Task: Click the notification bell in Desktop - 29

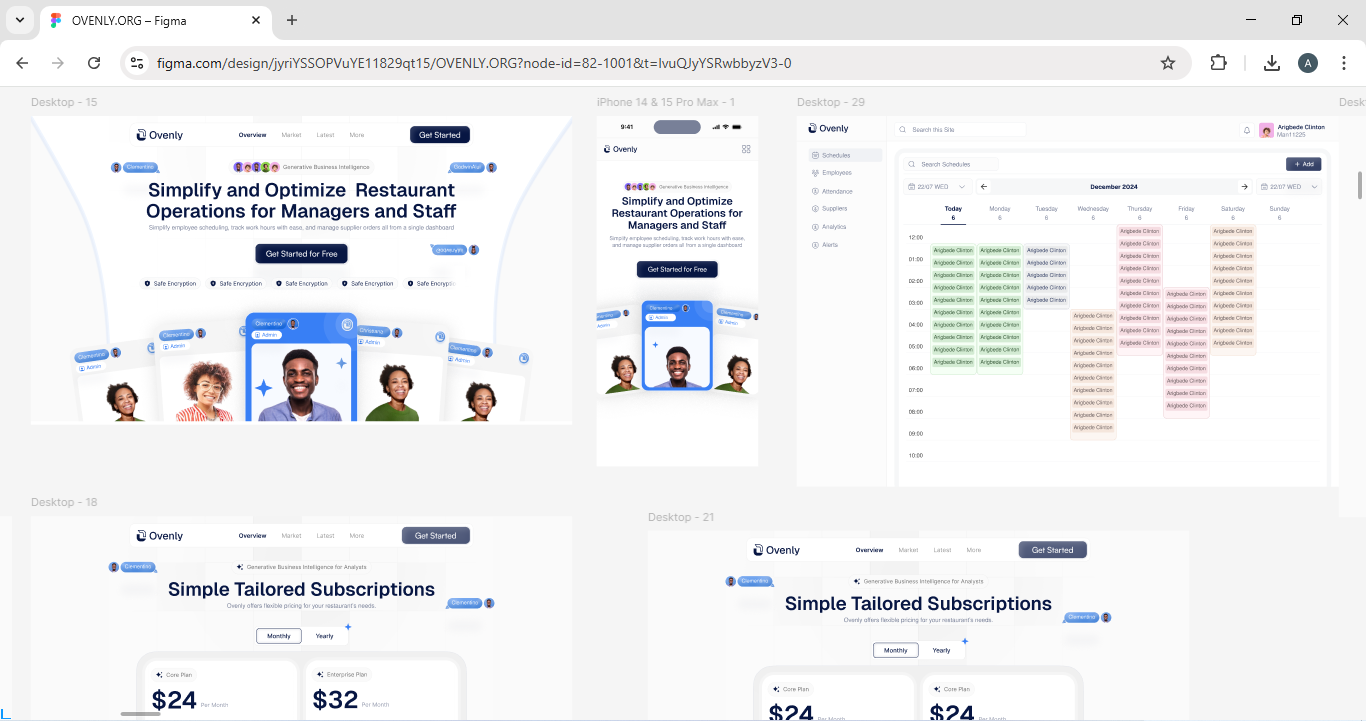Action: (x=1247, y=129)
